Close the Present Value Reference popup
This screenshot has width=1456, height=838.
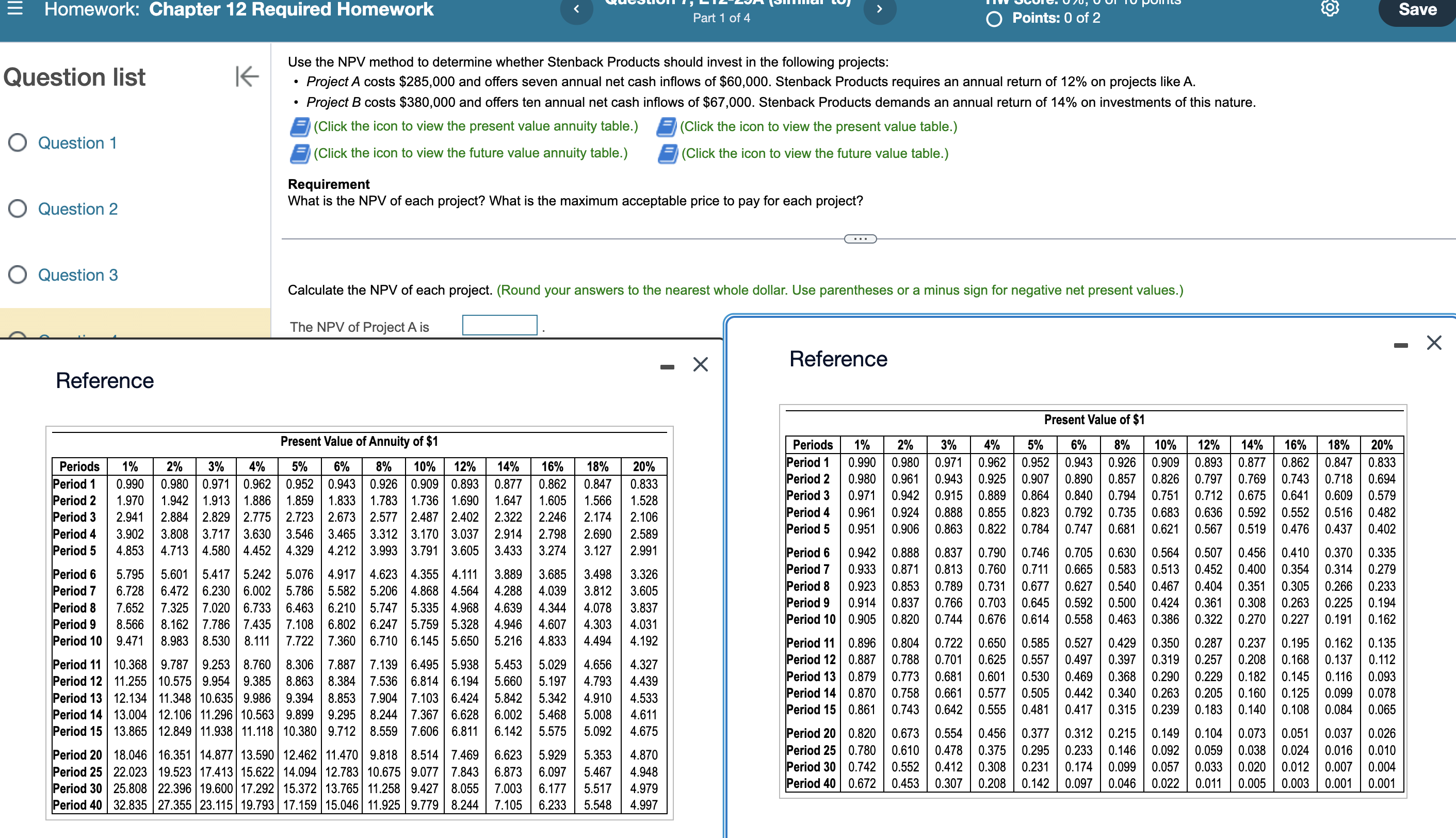click(x=1433, y=343)
